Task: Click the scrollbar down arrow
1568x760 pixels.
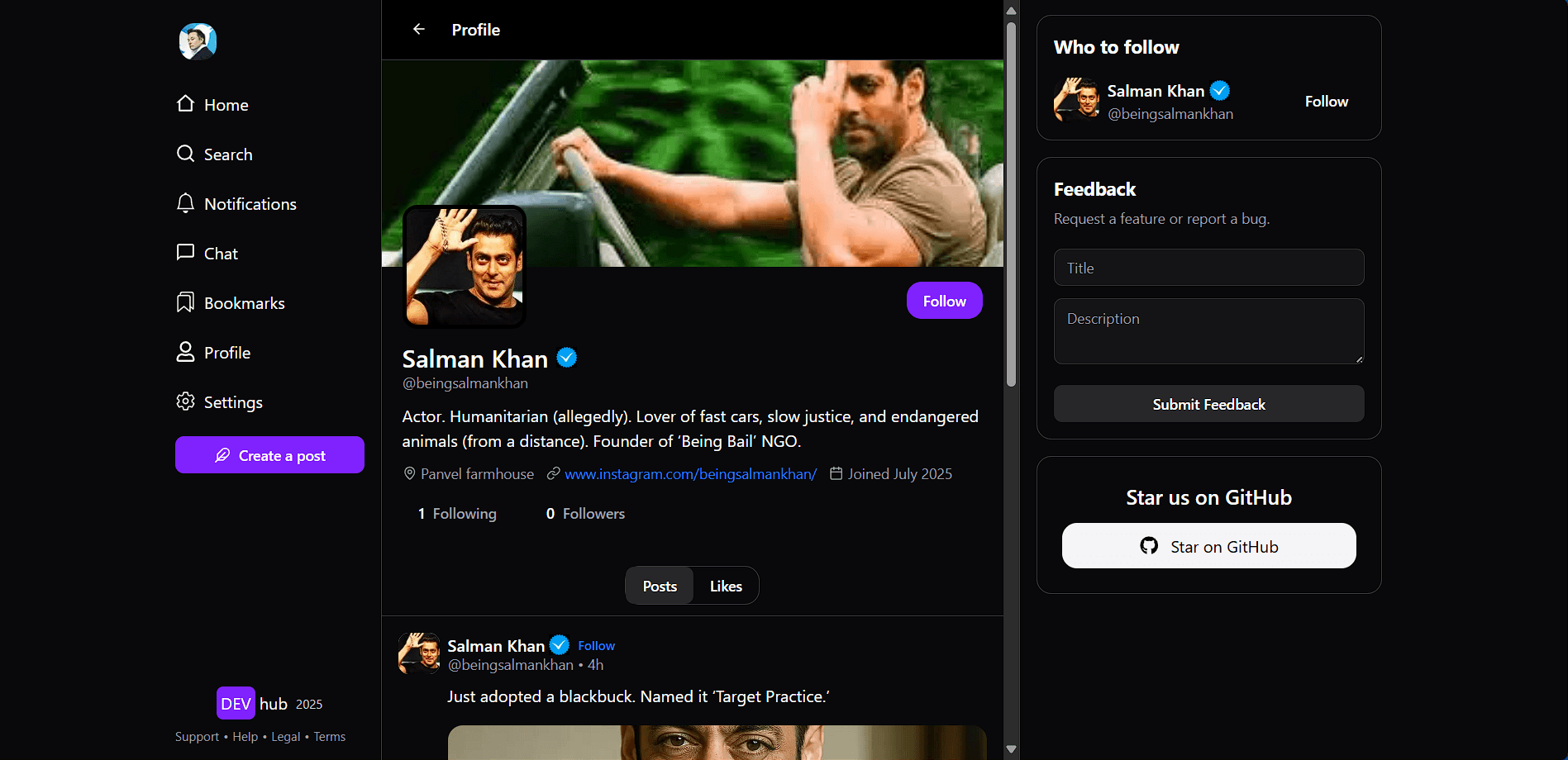Action: 1011,749
